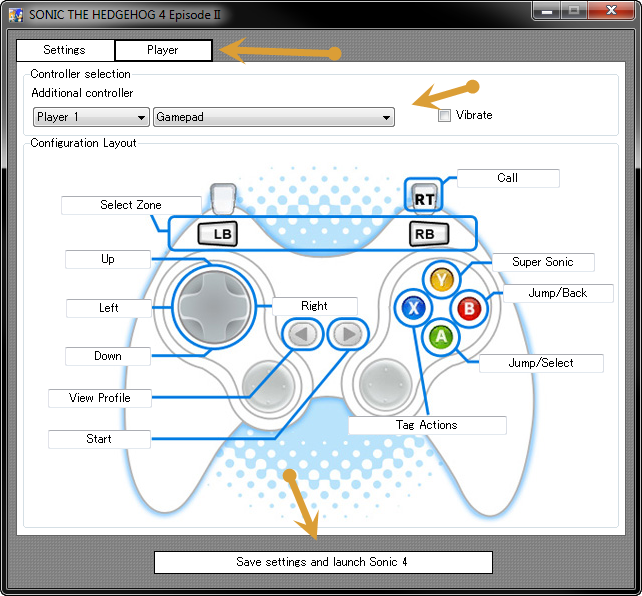Click the D-pad icon on controller

point(214,307)
